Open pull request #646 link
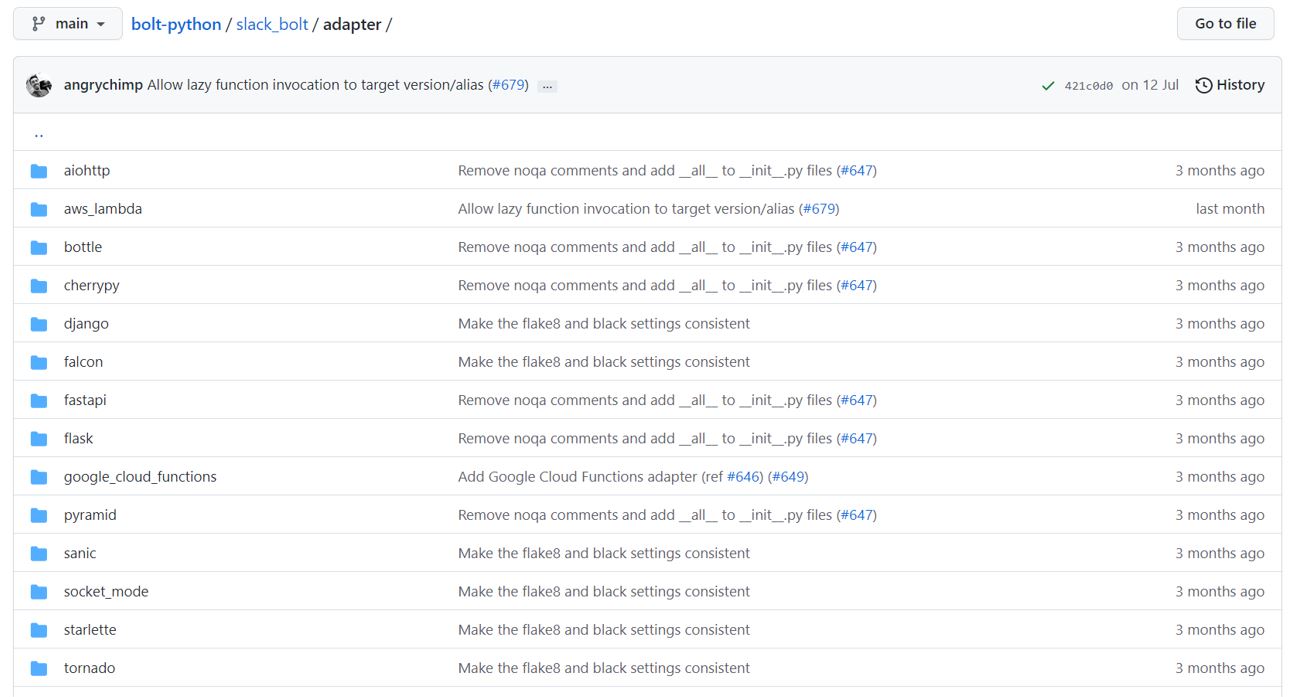This screenshot has height=697, width=1293. tap(744, 477)
